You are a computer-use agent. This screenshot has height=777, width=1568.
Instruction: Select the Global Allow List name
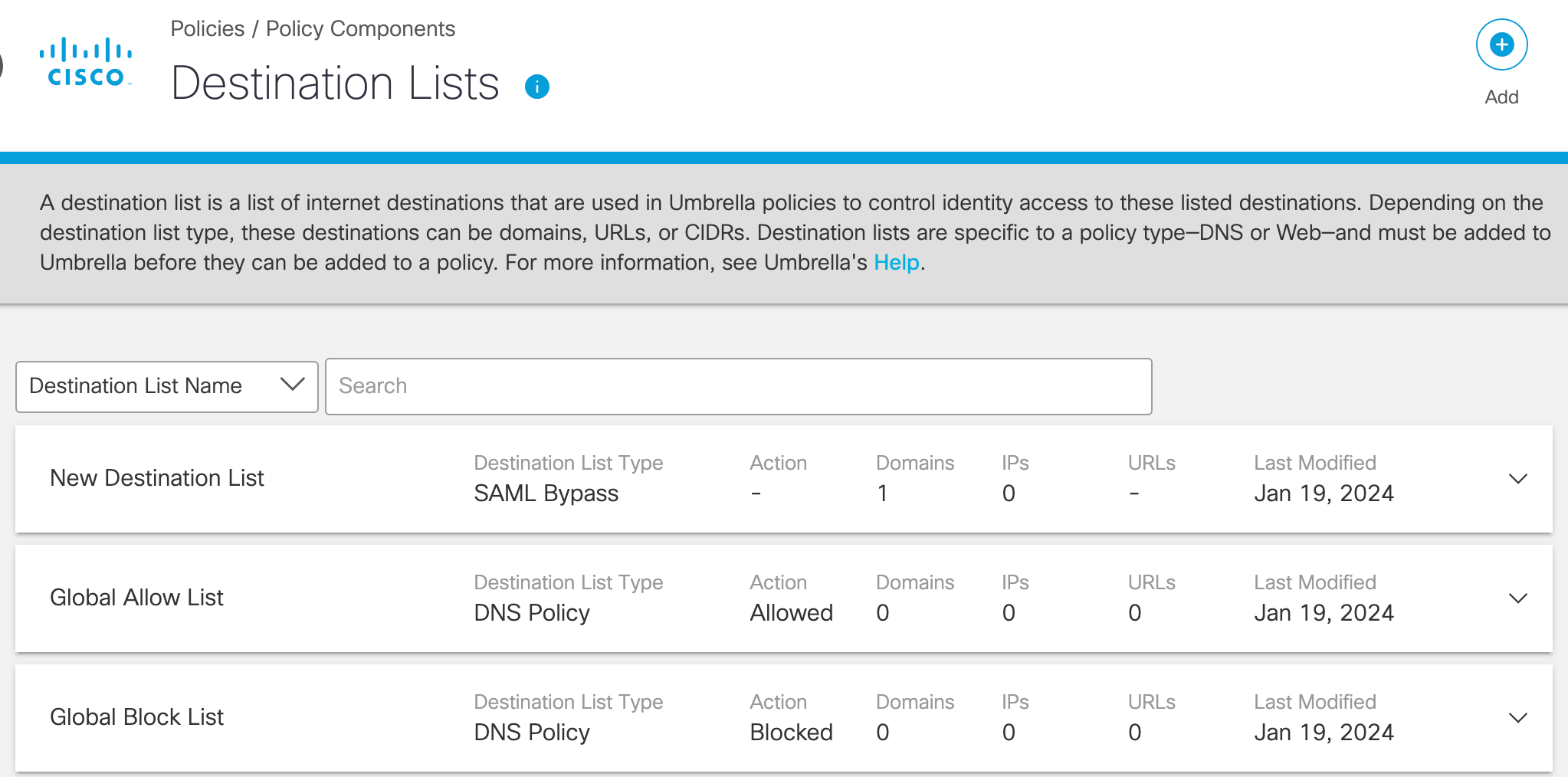[136, 598]
